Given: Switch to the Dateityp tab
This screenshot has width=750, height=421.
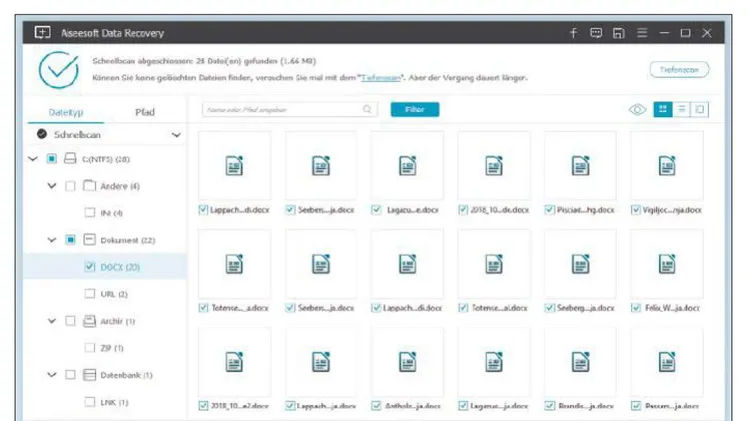Looking at the screenshot, I should tap(66, 112).
